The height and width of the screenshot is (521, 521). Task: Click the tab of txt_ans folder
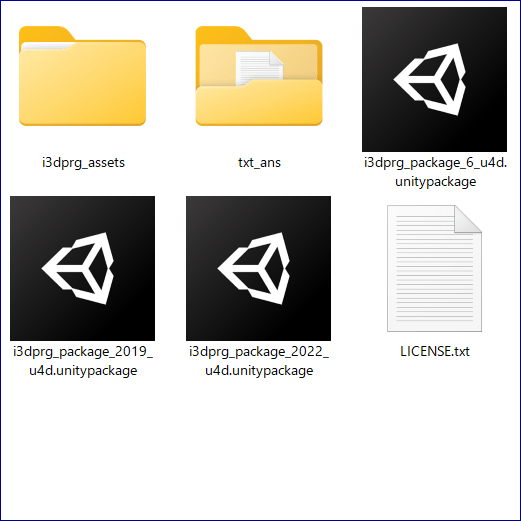223,33
